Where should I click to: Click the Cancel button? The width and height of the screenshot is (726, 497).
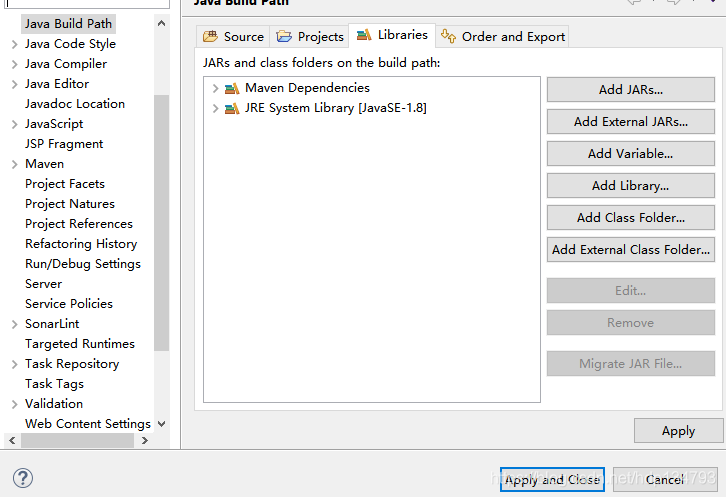tap(665, 479)
